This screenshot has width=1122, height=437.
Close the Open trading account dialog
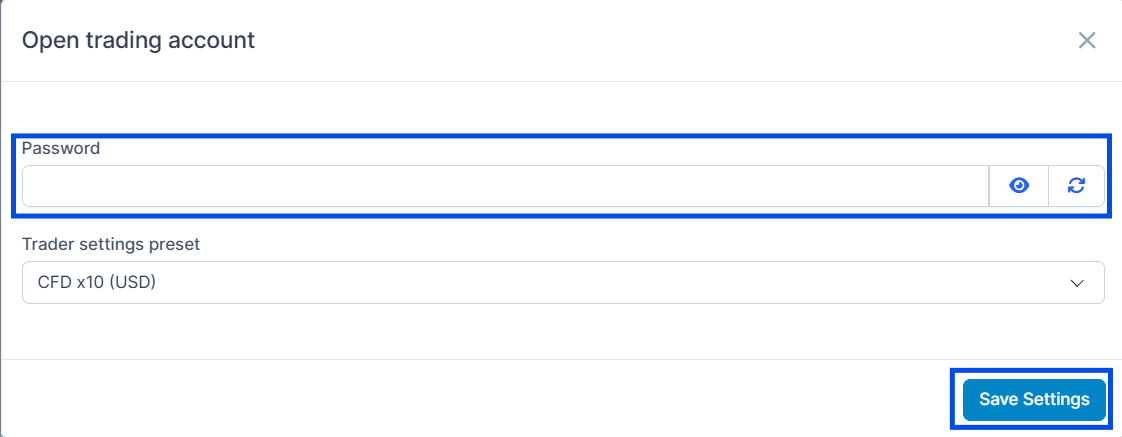1087,41
